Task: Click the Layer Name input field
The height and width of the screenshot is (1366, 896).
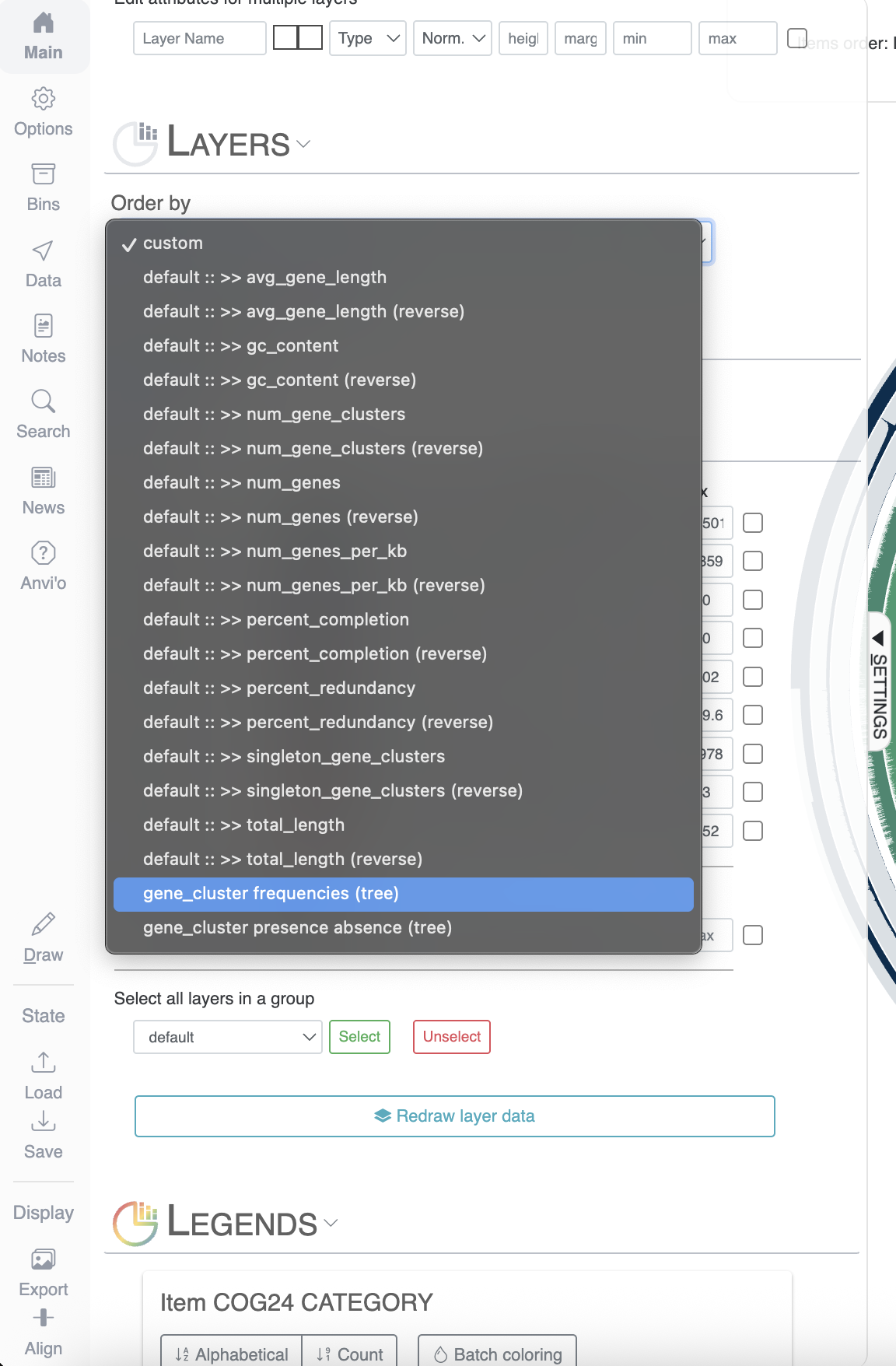Action: click(x=200, y=38)
